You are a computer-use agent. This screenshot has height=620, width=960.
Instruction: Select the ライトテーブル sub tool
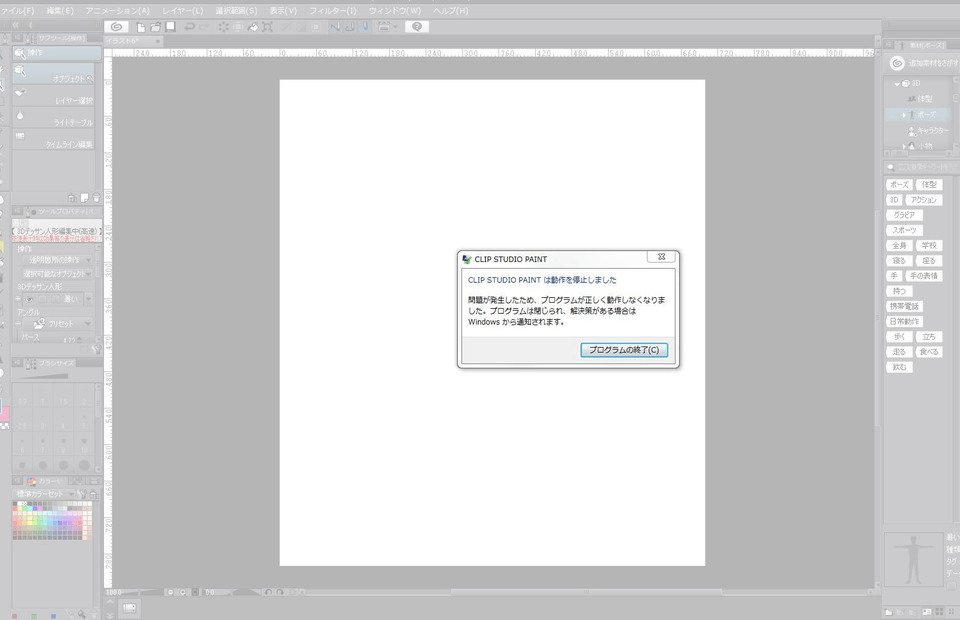click(x=58, y=121)
